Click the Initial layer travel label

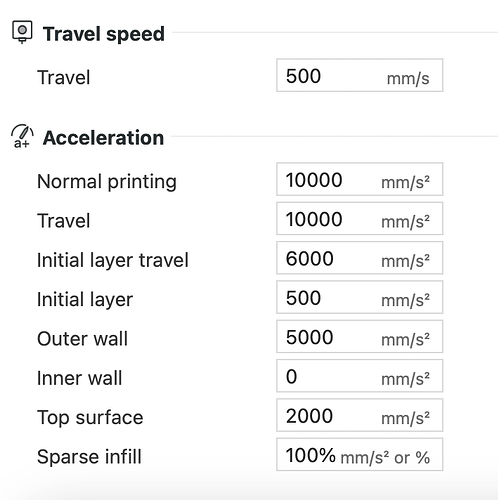click(x=113, y=261)
